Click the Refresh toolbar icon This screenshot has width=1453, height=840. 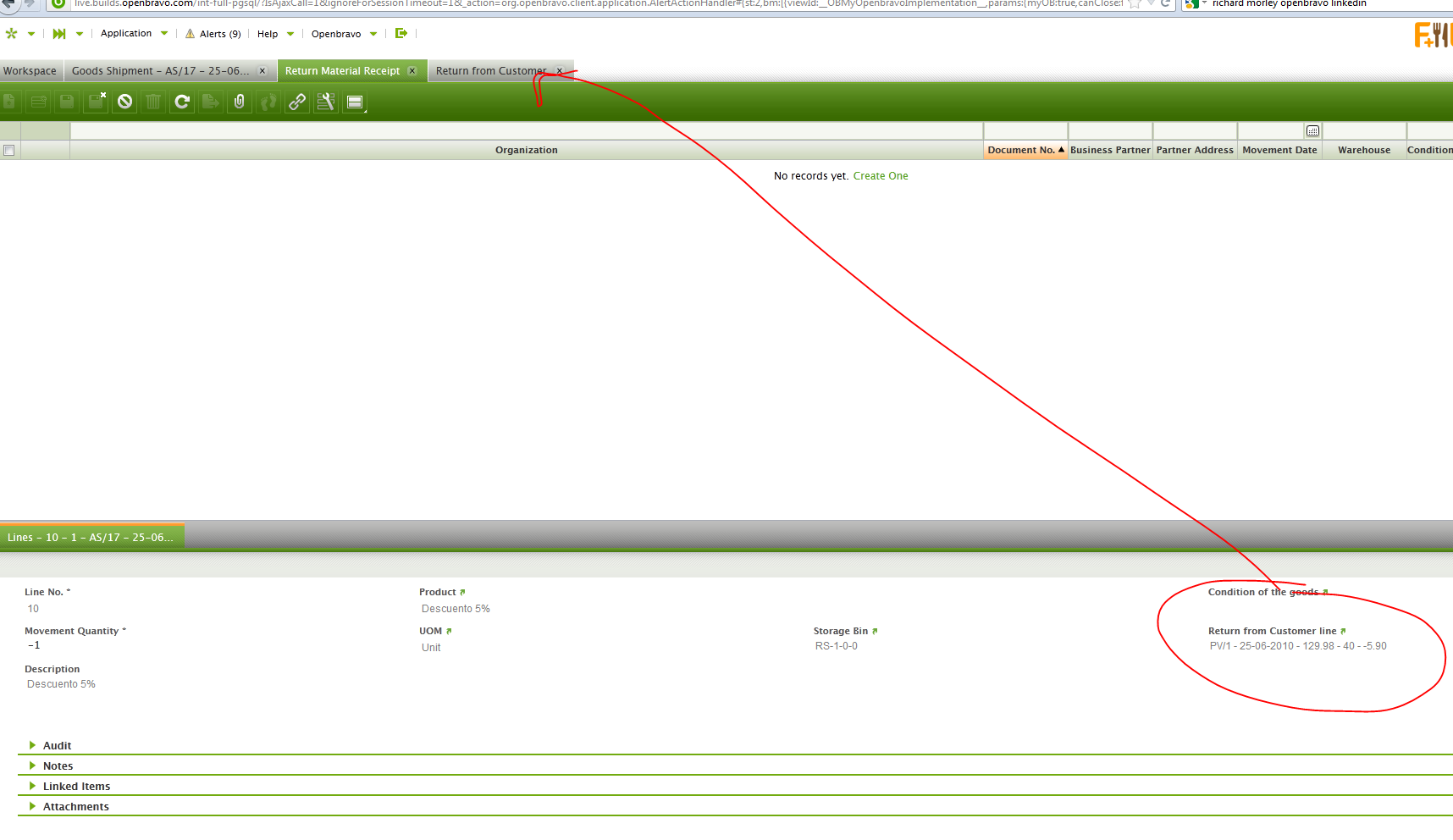pyautogui.click(x=182, y=102)
